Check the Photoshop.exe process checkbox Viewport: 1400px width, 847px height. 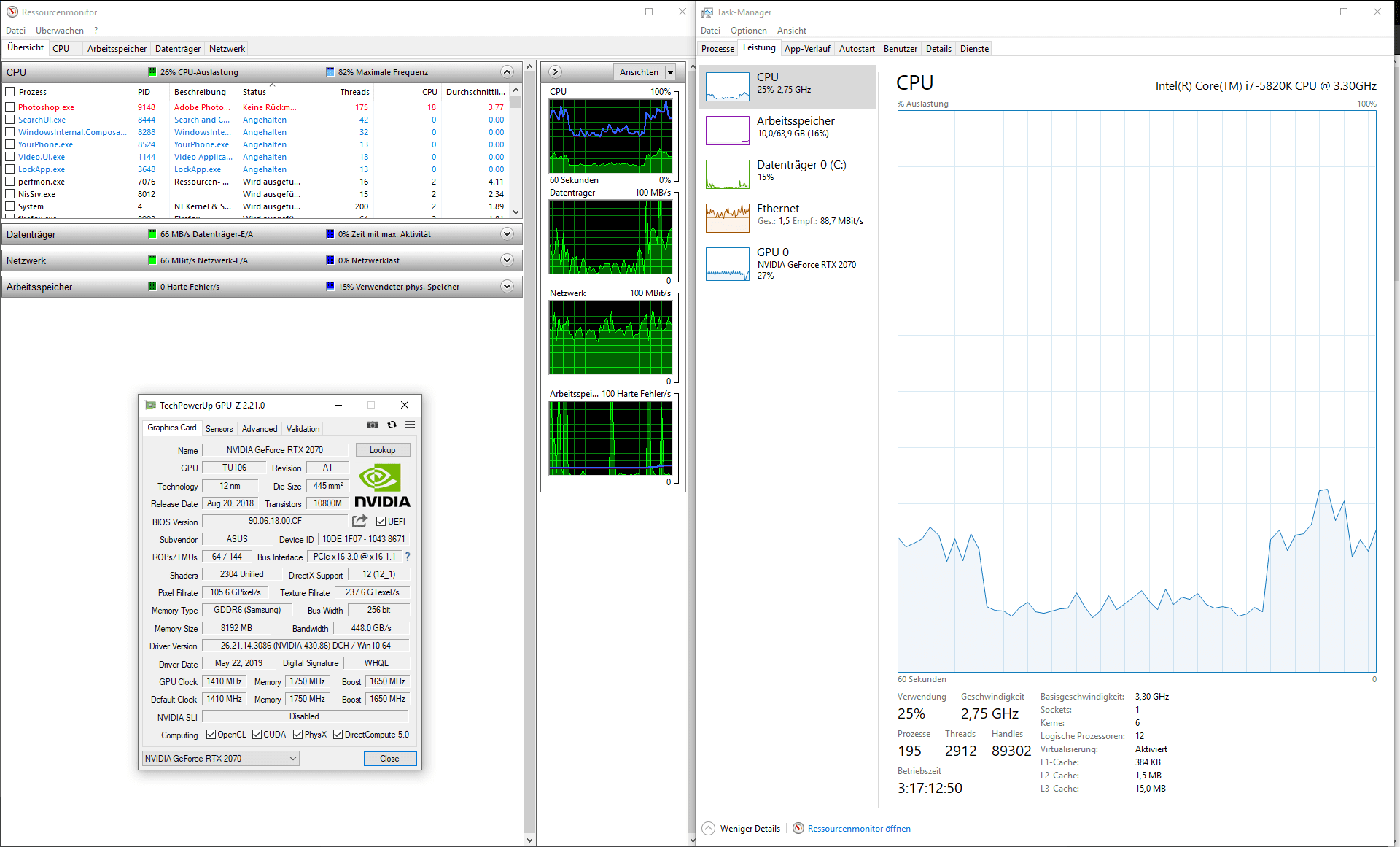10,107
